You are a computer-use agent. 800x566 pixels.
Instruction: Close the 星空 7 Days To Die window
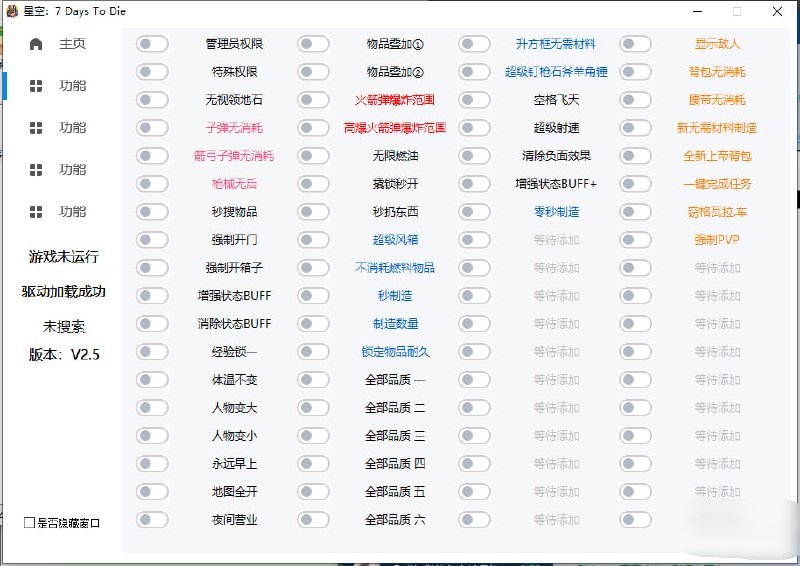pos(777,11)
